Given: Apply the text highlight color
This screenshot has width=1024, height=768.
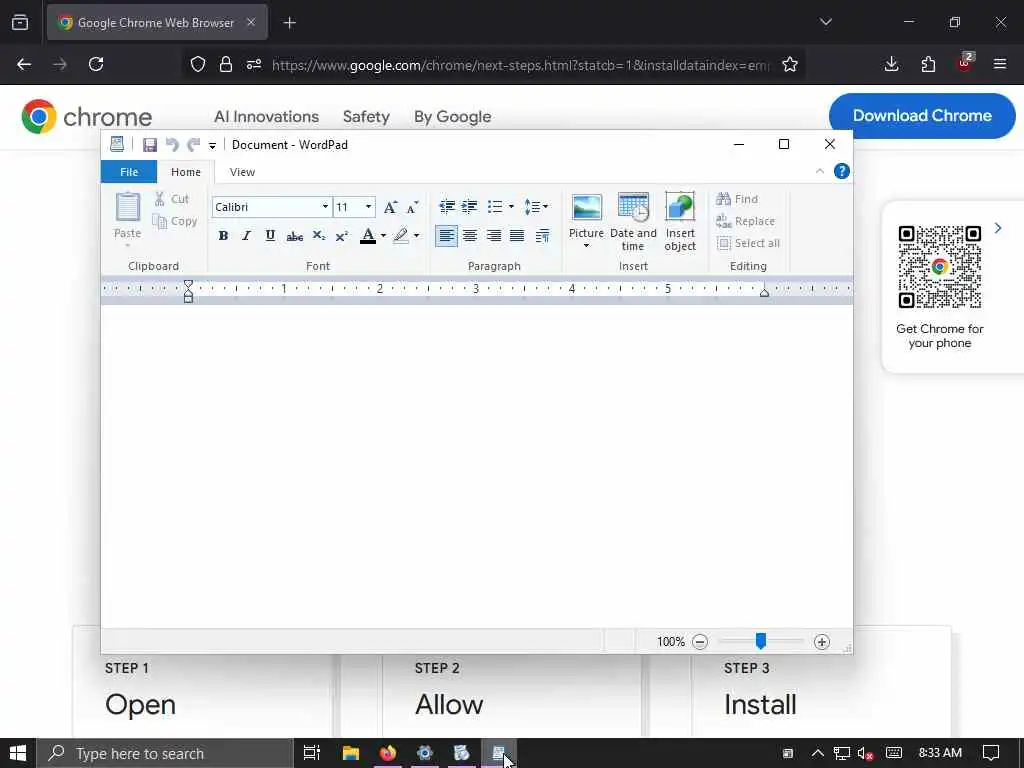Looking at the screenshot, I should 401,236.
